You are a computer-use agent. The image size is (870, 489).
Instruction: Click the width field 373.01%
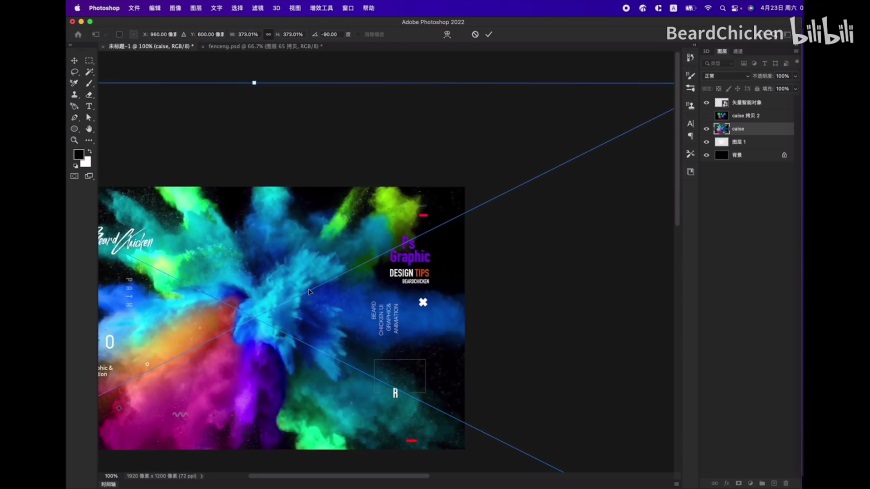coord(248,34)
